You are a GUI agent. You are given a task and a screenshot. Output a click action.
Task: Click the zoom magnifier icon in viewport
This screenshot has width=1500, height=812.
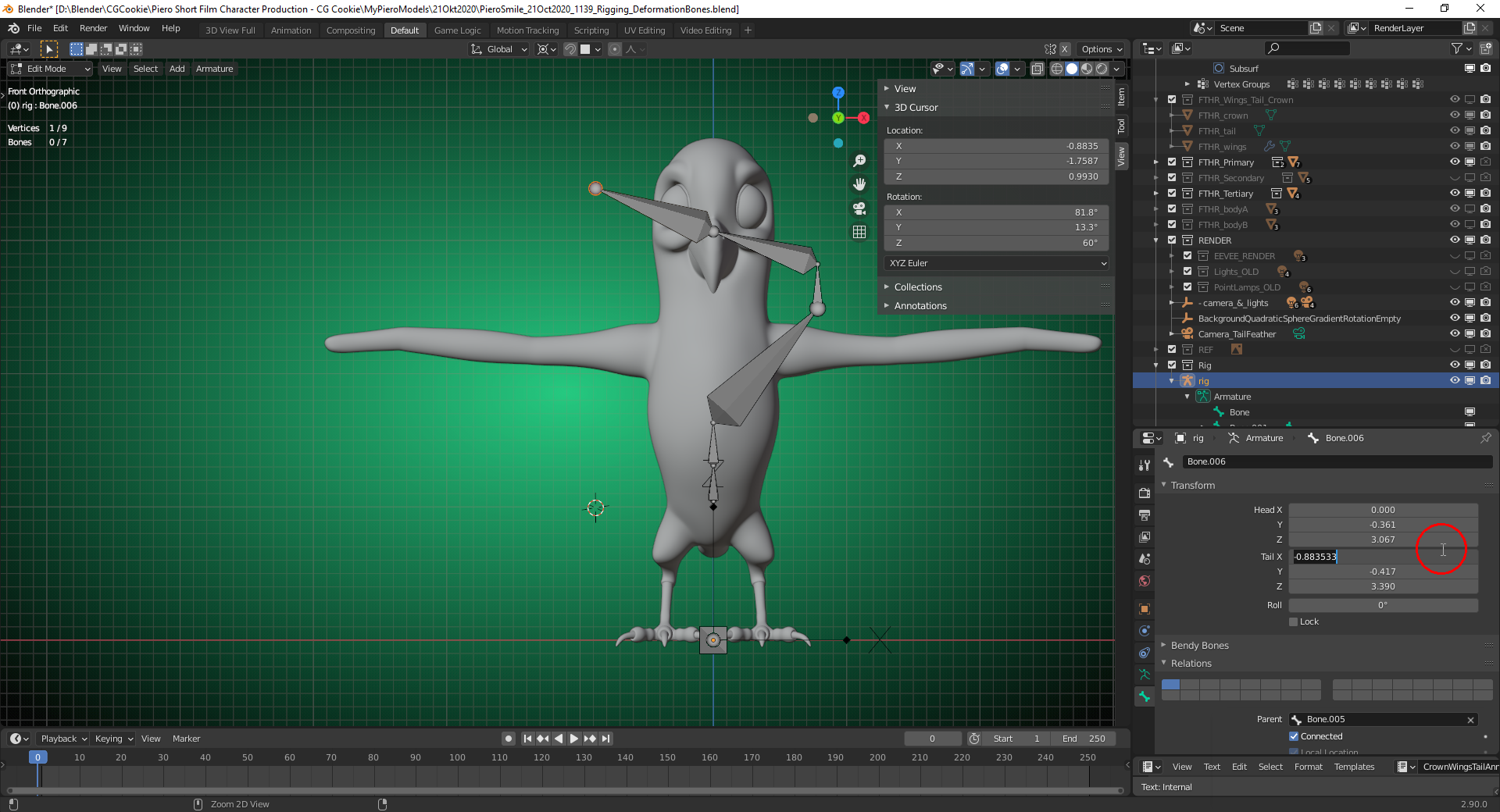coord(859,161)
